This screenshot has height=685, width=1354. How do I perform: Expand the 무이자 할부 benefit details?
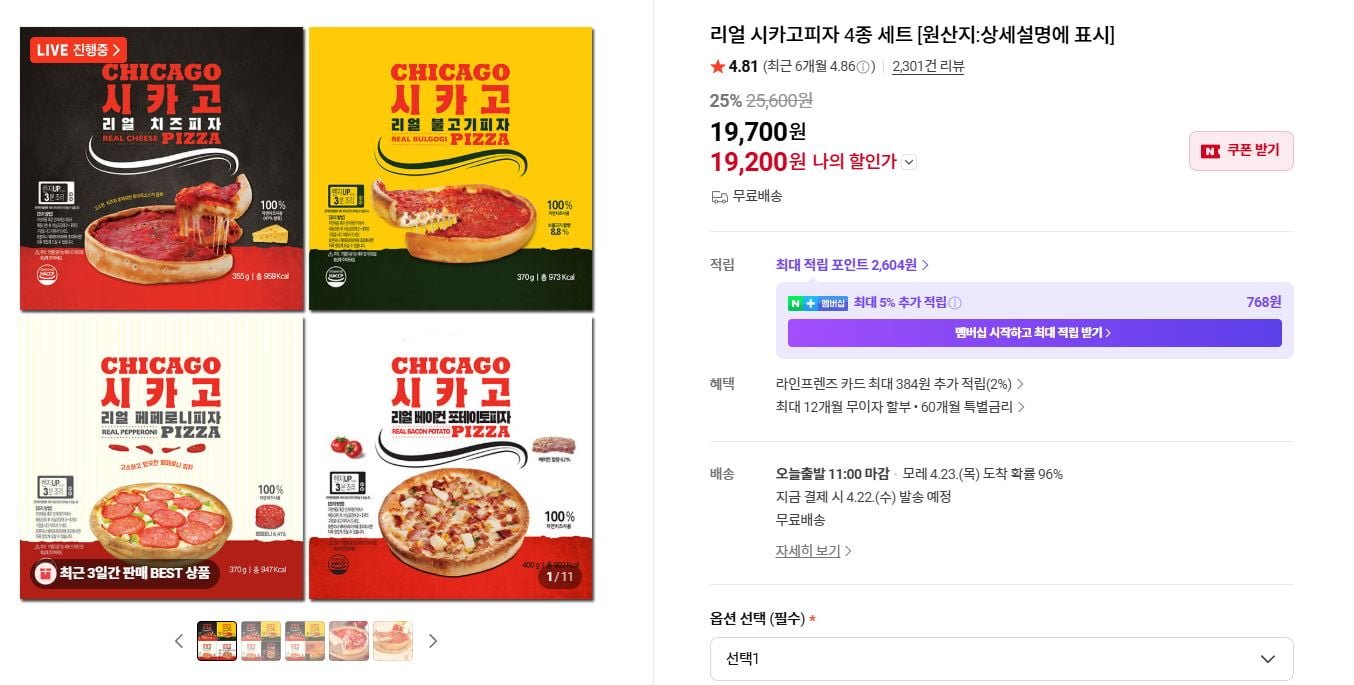pos(900,407)
